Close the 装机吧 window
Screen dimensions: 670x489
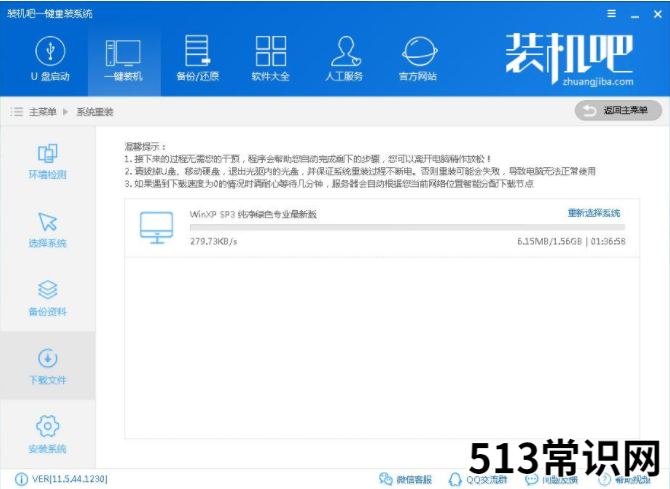(658, 14)
